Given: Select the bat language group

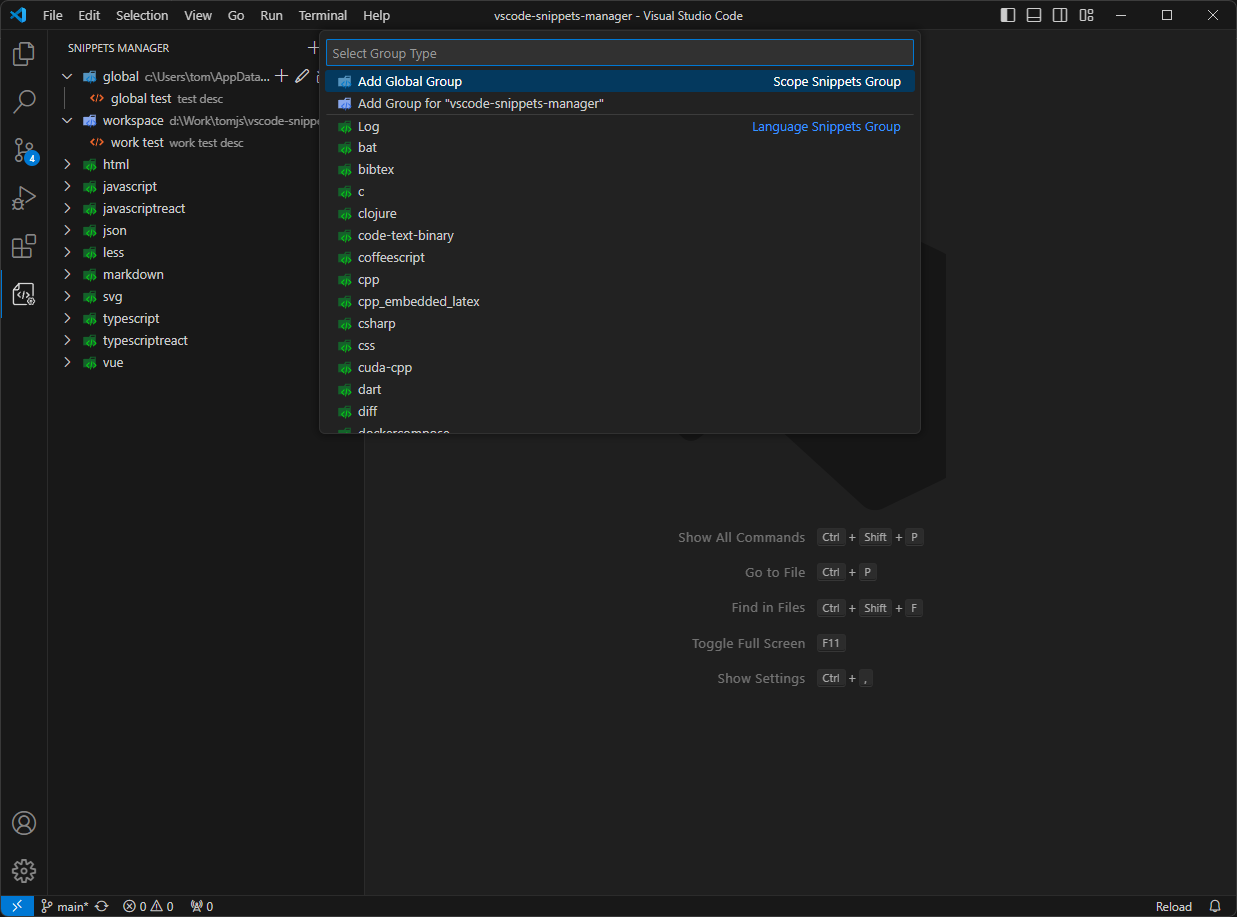Looking at the screenshot, I should point(620,147).
